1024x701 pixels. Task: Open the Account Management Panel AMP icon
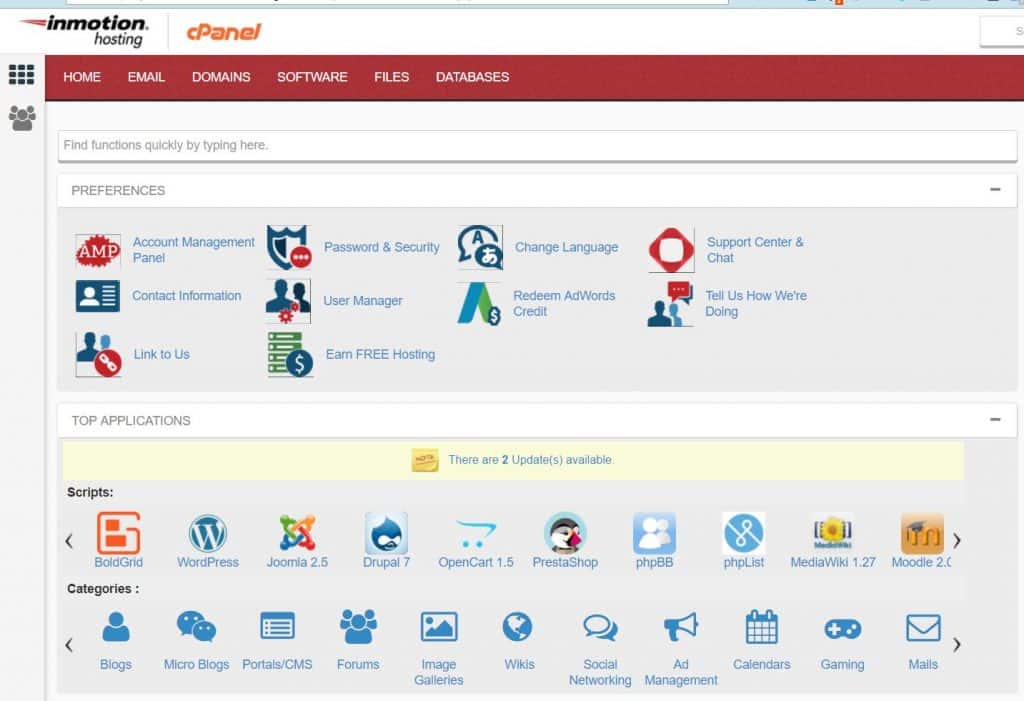(98, 250)
